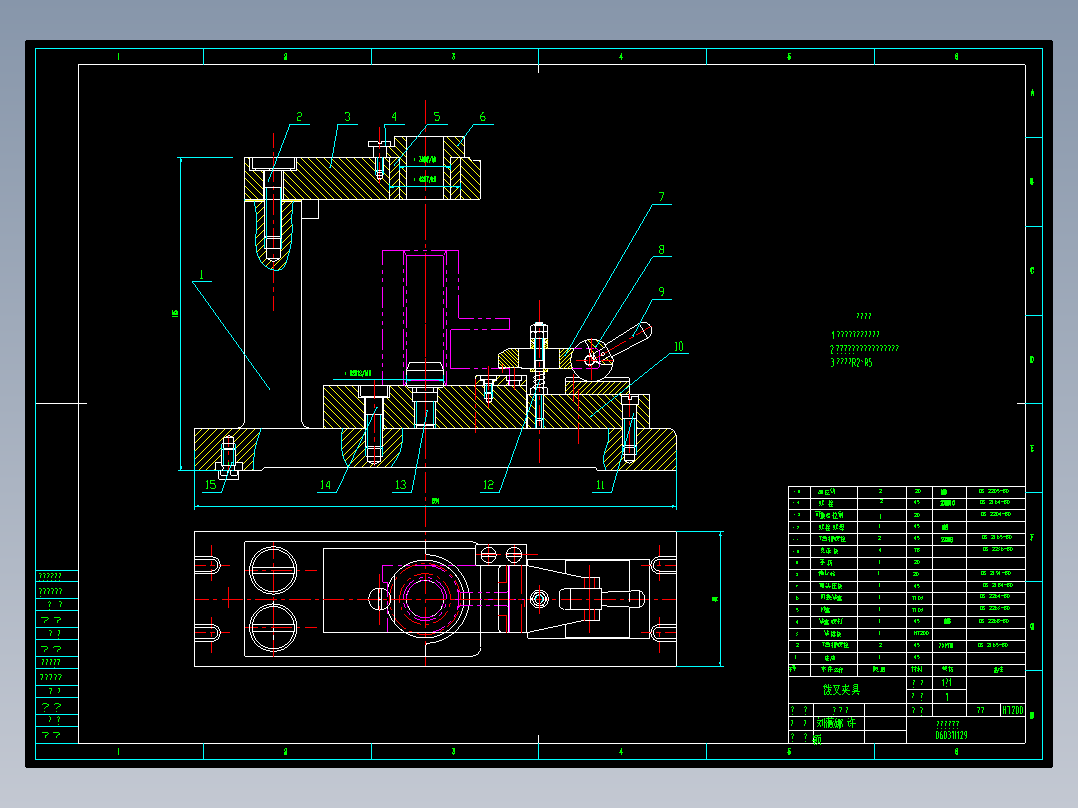The height and width of the screenshot is (808, 1078).
Task: Click part balloon label 7
Action: point(661,197)
